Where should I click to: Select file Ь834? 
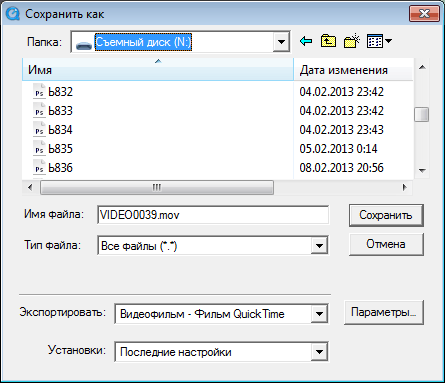pyautogui.click(x=60, y=129)
